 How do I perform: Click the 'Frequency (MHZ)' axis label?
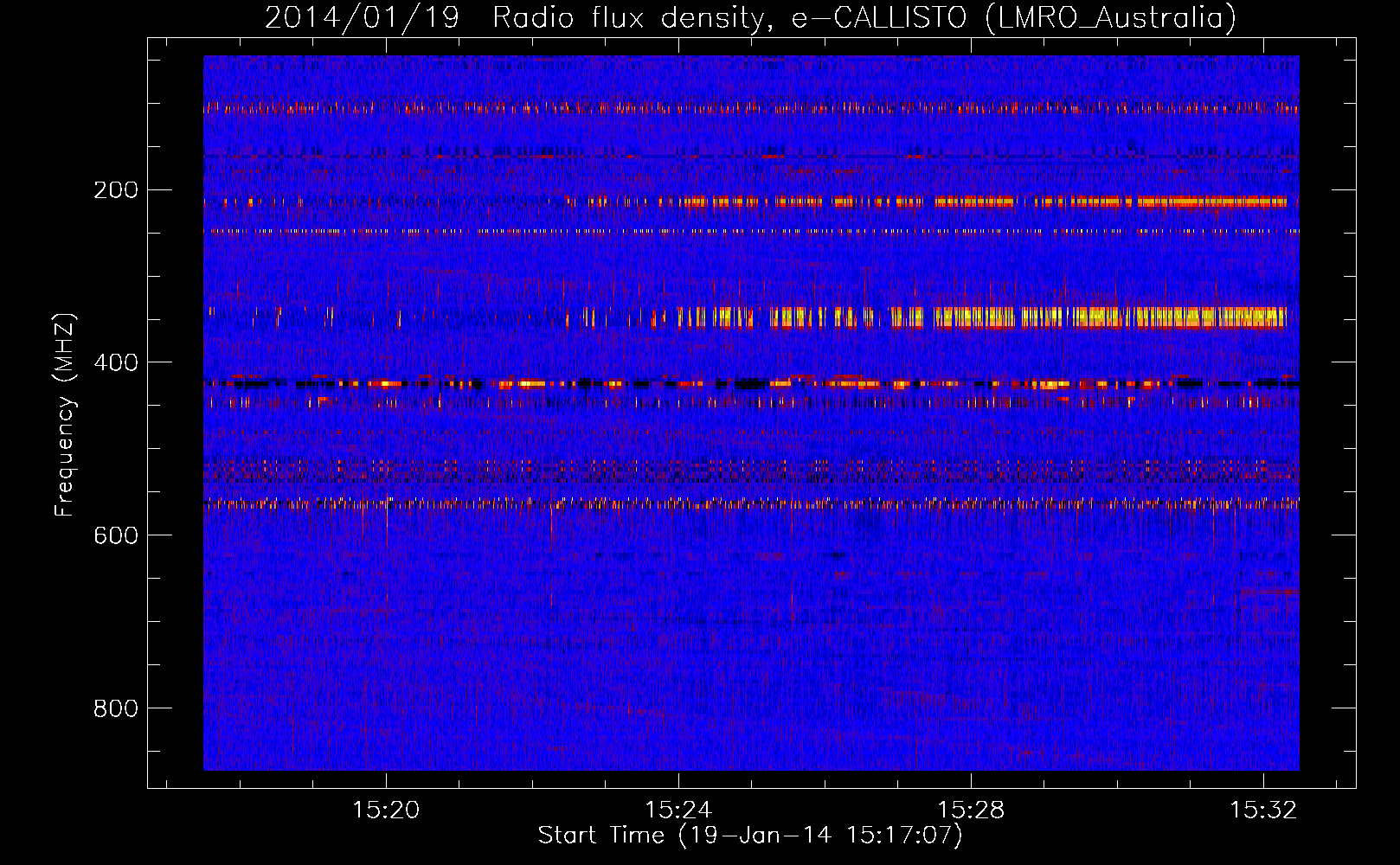[x=65, y=414]
